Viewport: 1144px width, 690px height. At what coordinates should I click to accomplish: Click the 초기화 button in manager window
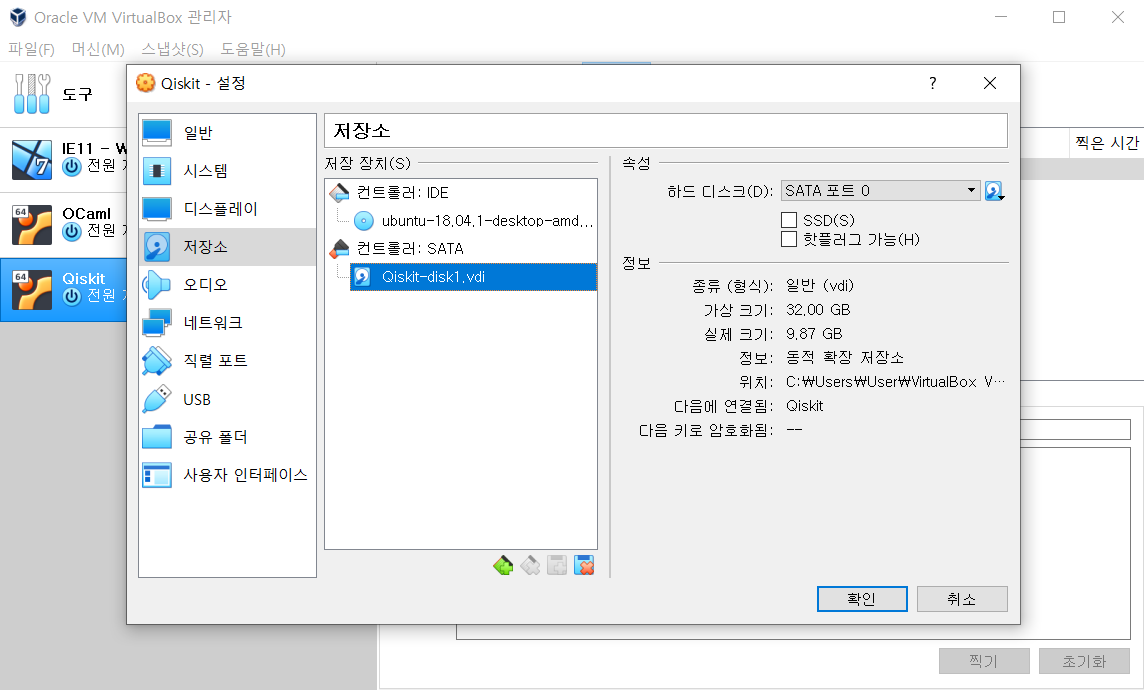point(1084,661)
